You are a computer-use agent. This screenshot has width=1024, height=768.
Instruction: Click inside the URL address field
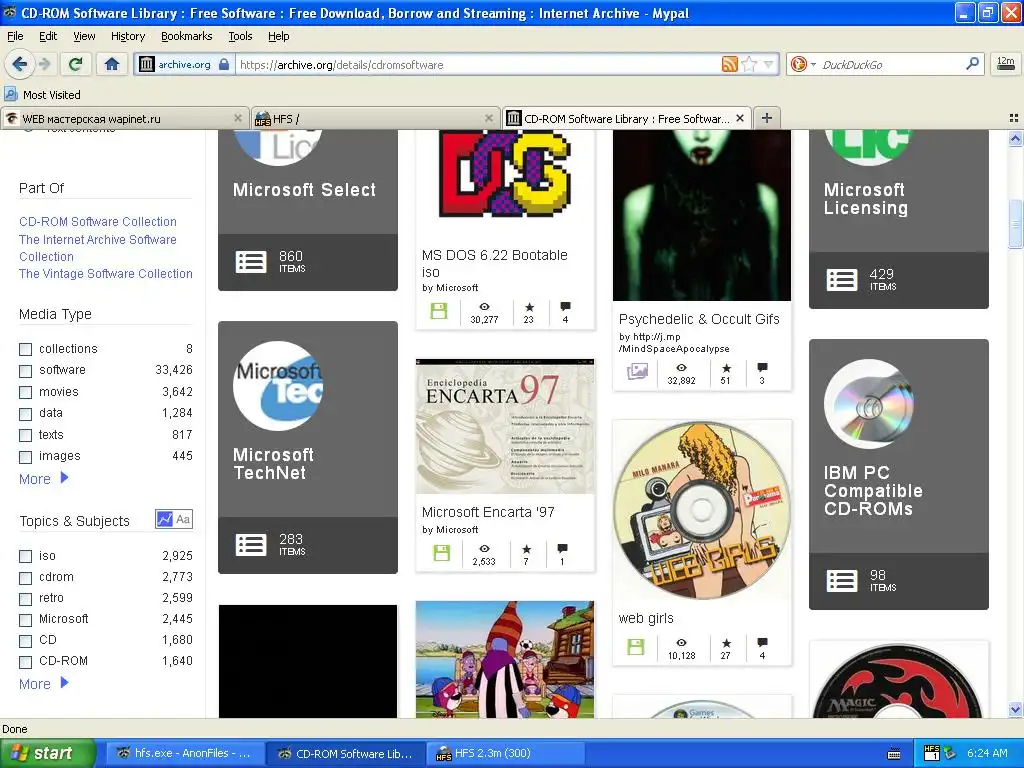point(477,65)
